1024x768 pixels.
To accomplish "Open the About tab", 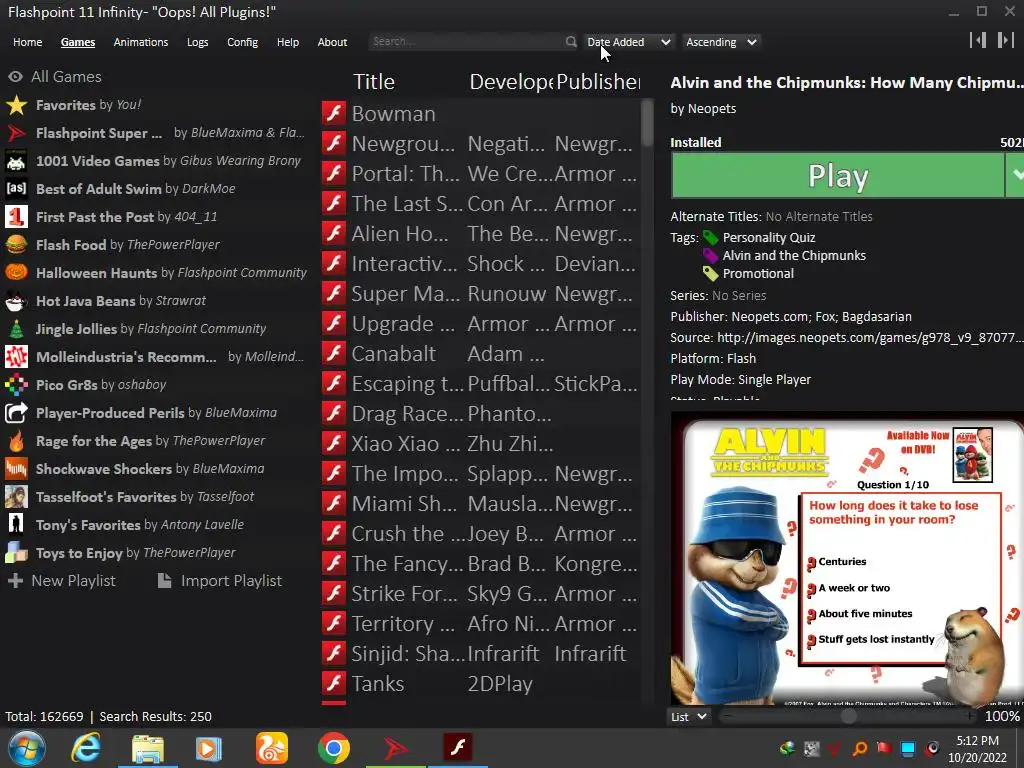I will (x=332, y=42).
